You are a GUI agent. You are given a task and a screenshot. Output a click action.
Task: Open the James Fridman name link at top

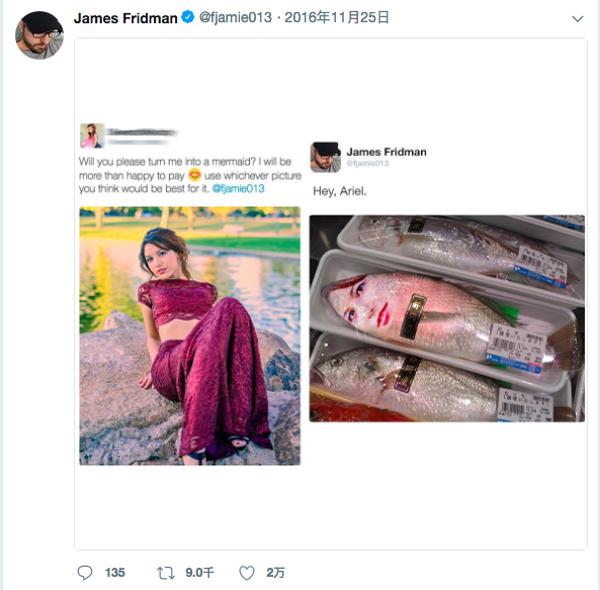125,18
